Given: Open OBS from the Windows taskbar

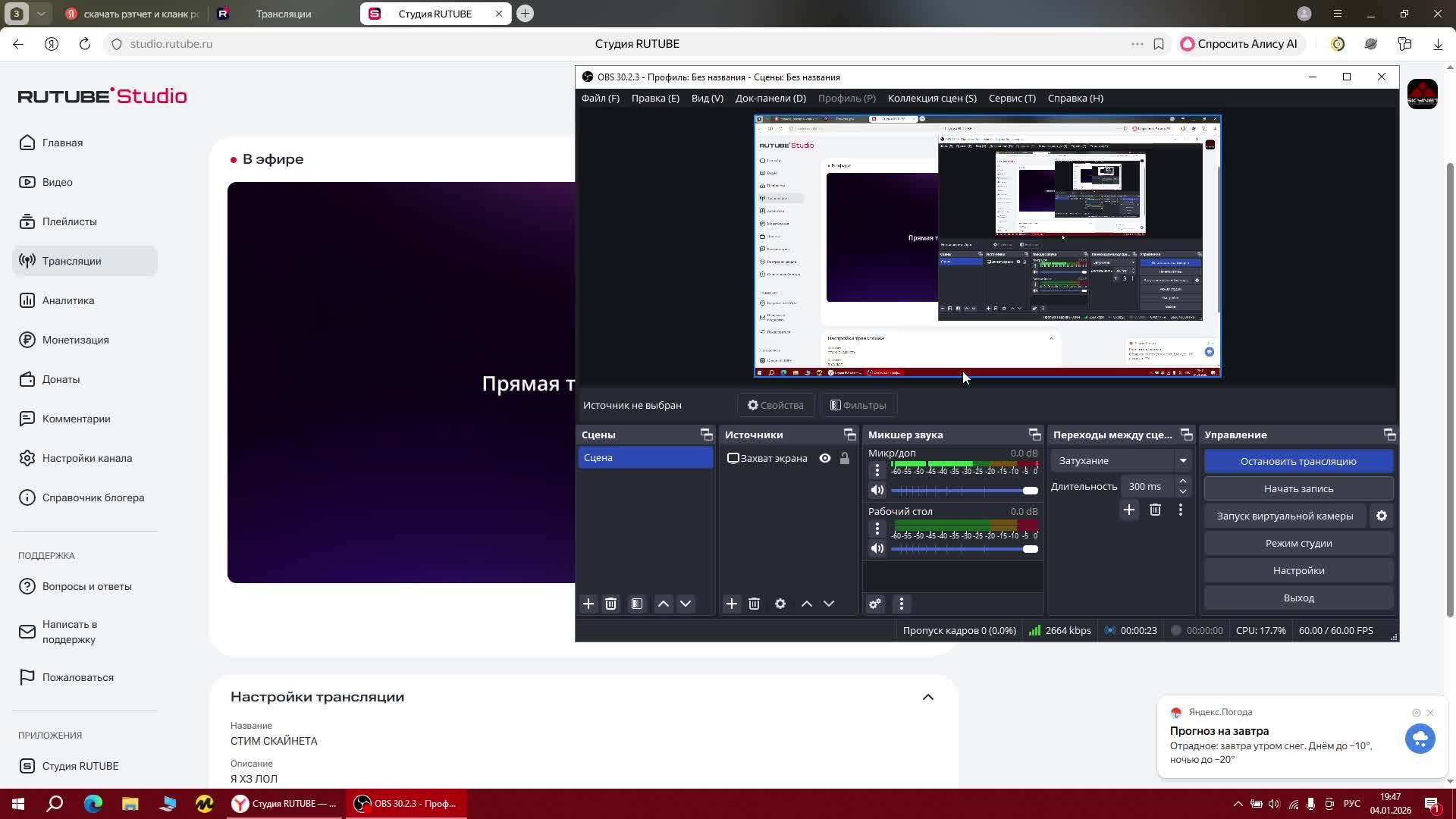Looking at the screenshot, I should tap(406, 804).
